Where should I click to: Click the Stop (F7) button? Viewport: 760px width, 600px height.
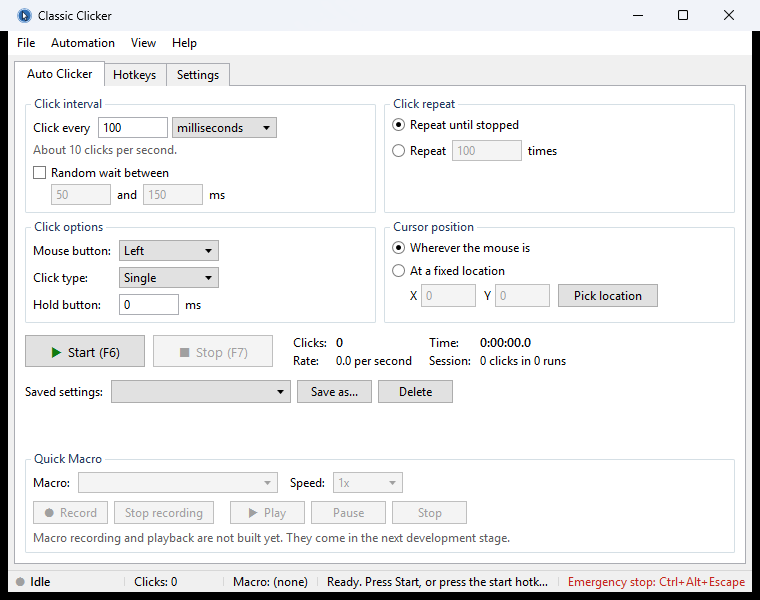213,351
